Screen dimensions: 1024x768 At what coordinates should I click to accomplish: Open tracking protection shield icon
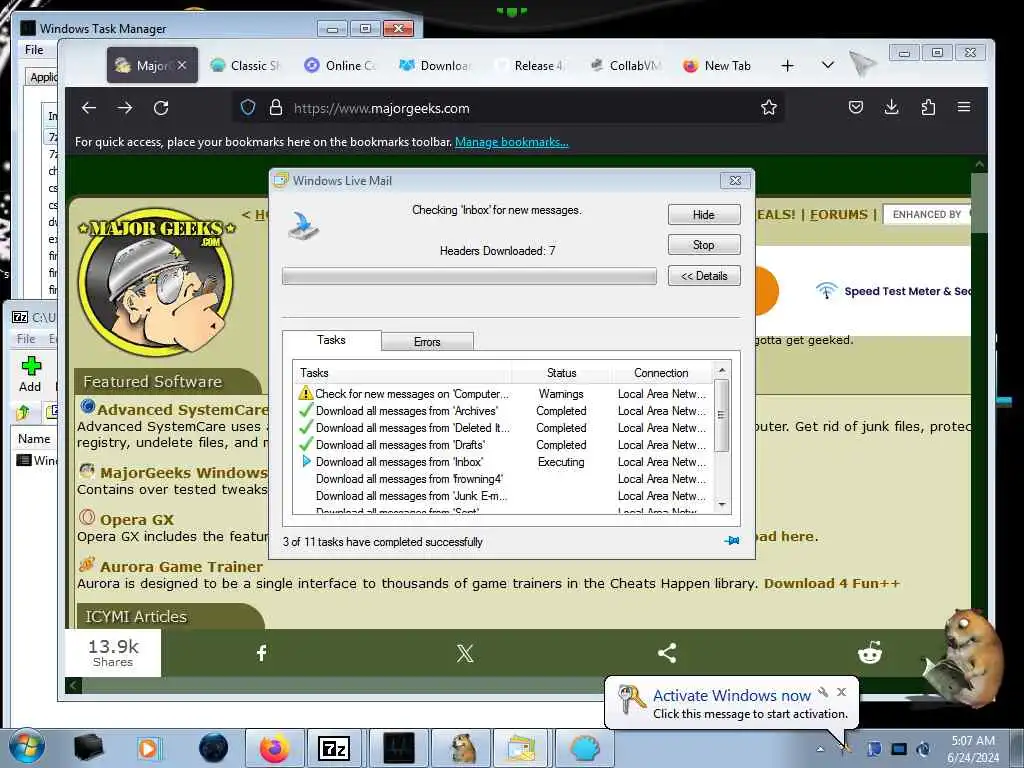(x=248, y=108)
